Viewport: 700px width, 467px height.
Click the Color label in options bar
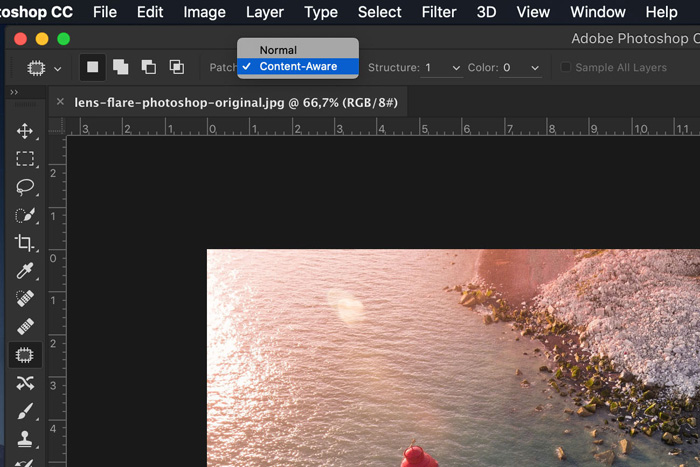483,68
